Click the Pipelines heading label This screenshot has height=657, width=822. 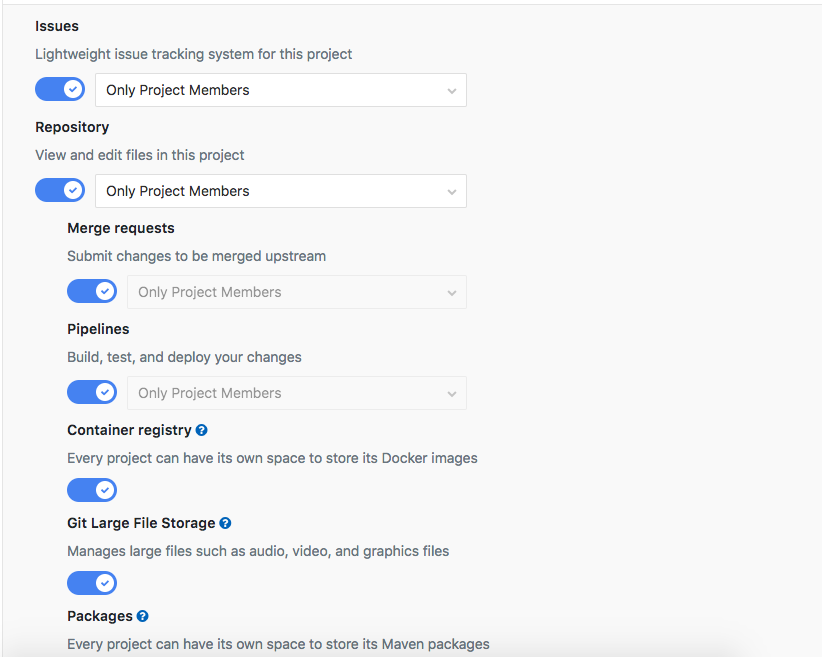click(x=98, y=329)
